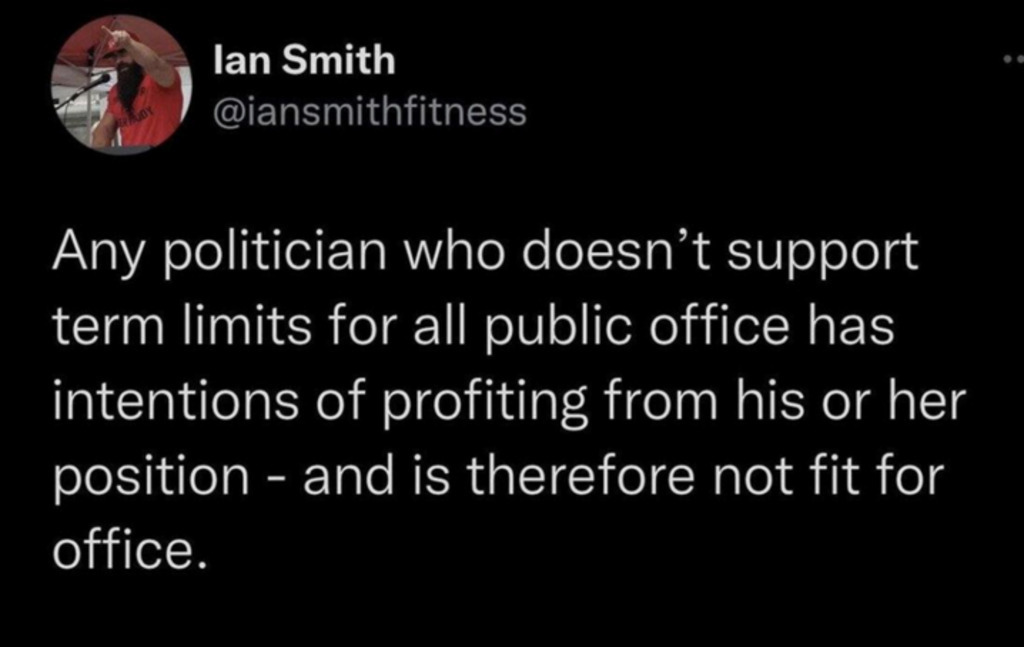Click the word 'intentions' in tweet text

[176, 400]
